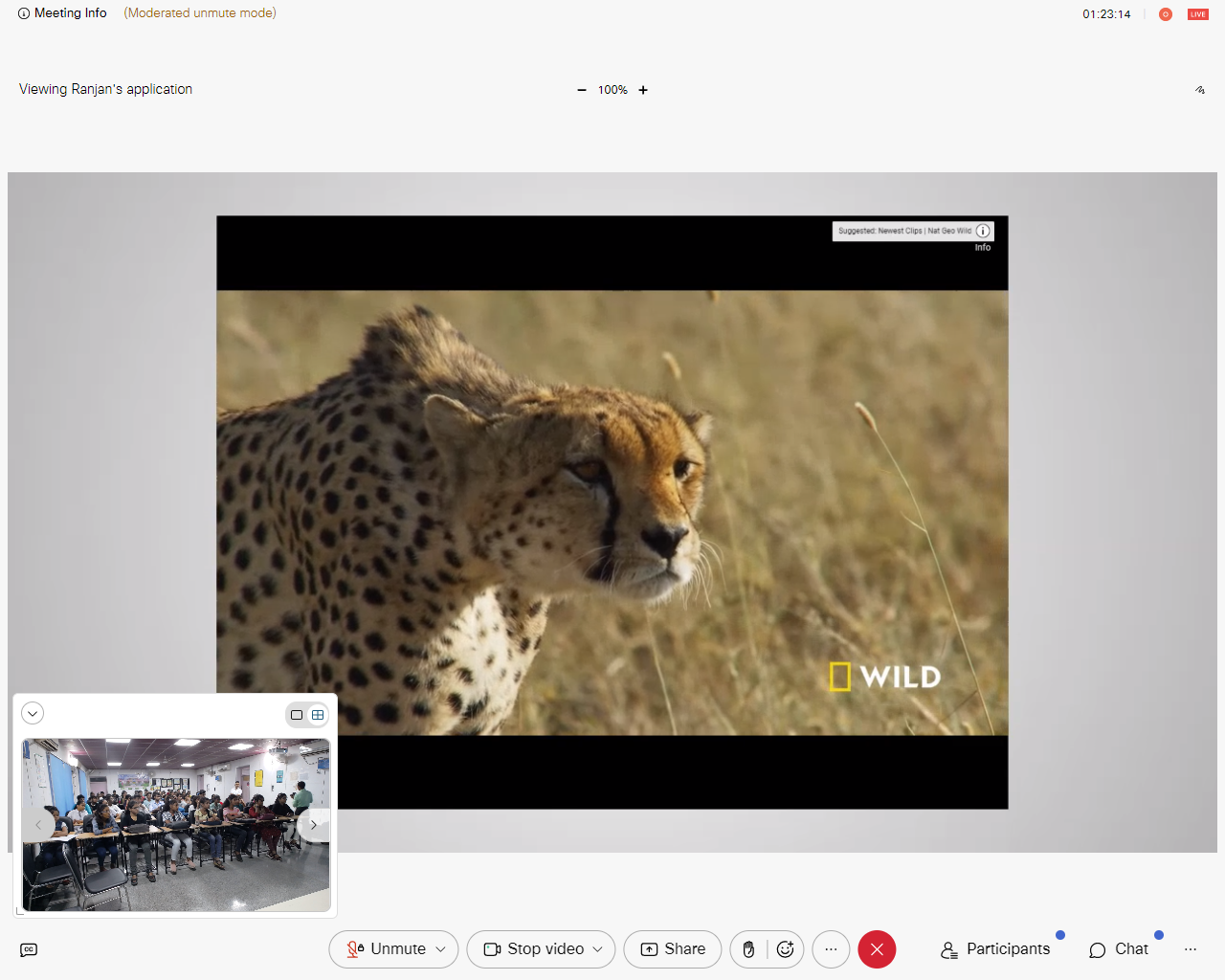1225x980 pixels.
Task: Show previous participant video thumbnail
Action: coord(38,825)
